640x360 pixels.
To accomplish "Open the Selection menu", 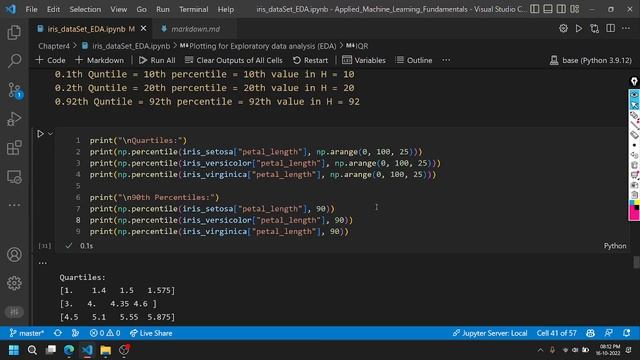I will pos(85,9).
